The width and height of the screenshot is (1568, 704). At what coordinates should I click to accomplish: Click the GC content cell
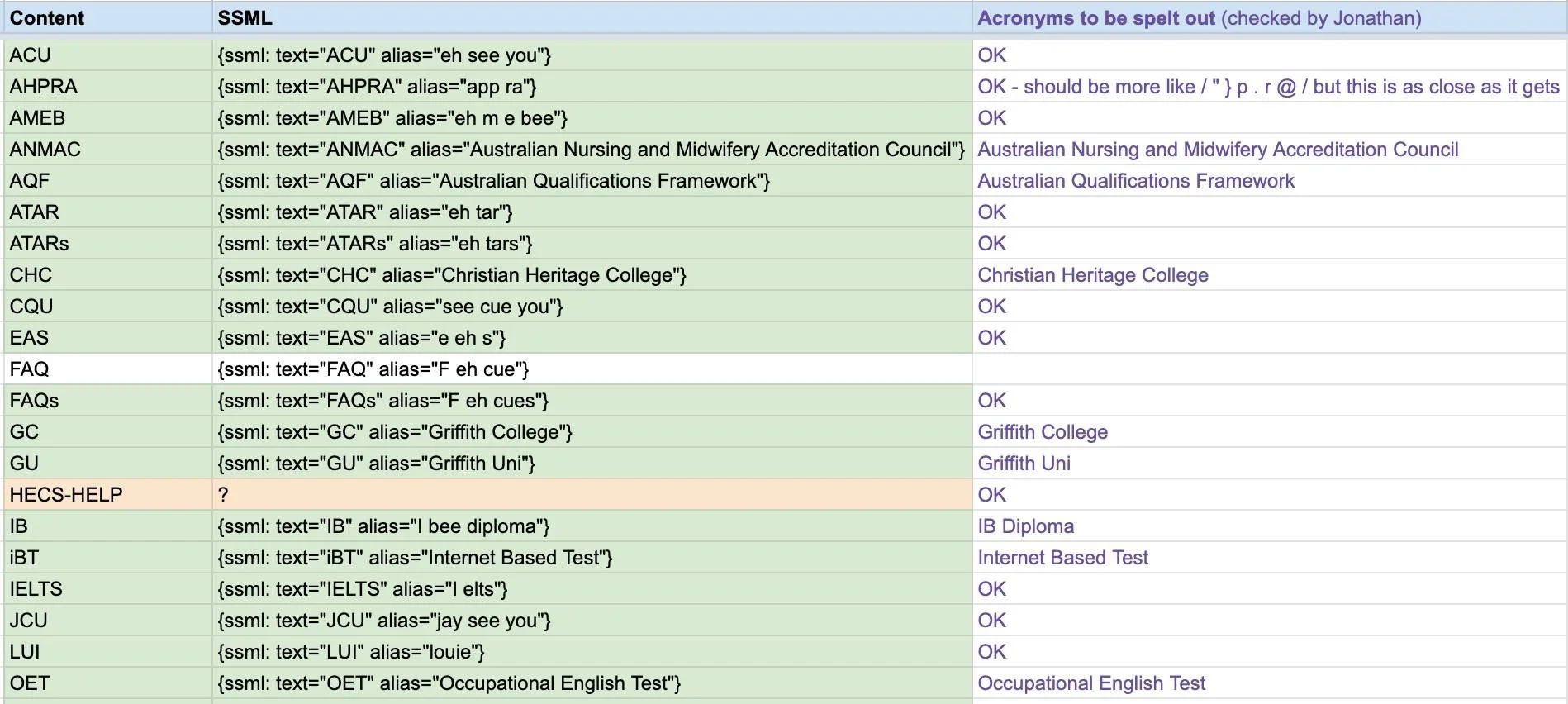pyautogui.click(x=108, y=432)
